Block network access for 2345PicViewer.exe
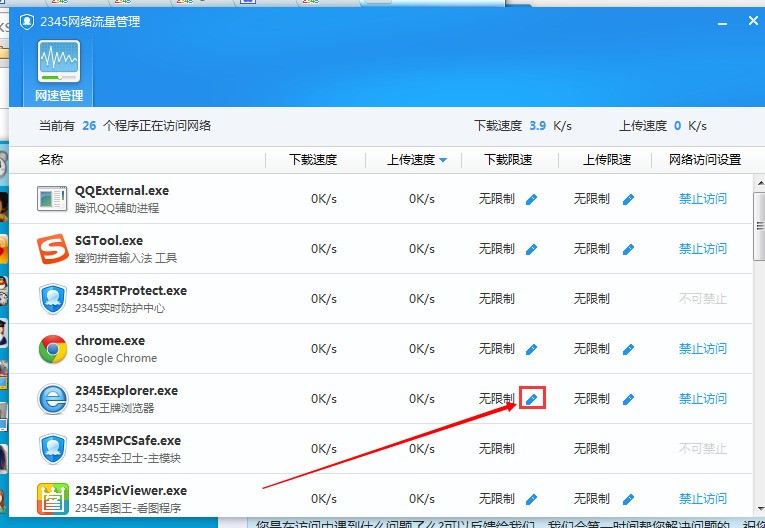Image resolution: width=765 pixels, height=528 pixels. point(703,499)
